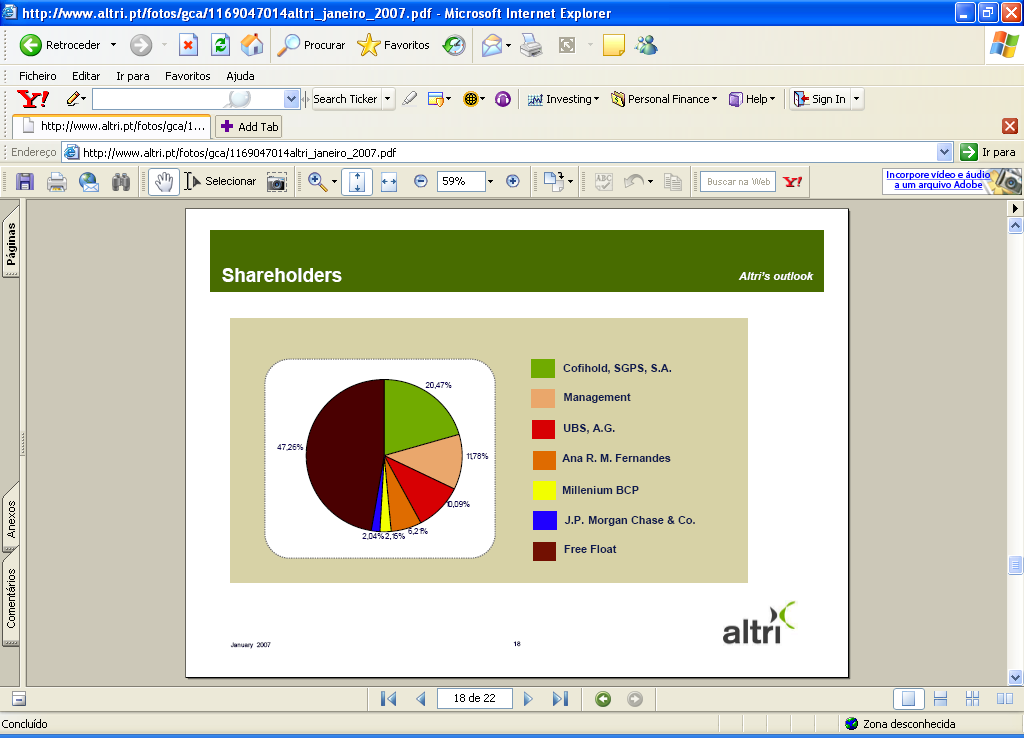1024x738 pixels.
Task: Expand the Help toolbar menu
Action: coord(752,99)
